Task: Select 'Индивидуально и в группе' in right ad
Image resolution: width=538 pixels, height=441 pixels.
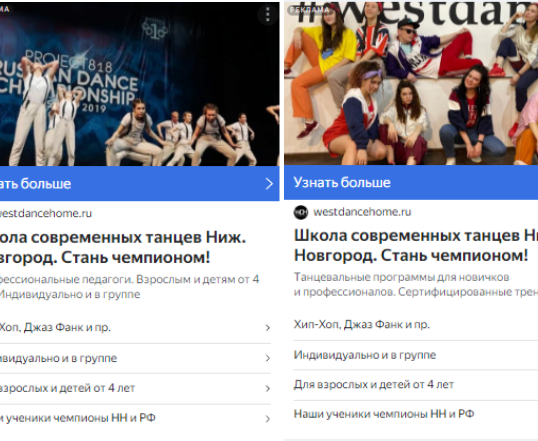Action: [365, 355]
